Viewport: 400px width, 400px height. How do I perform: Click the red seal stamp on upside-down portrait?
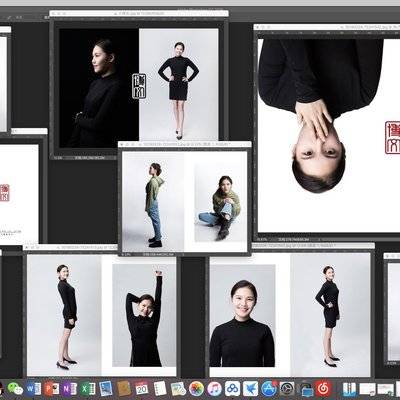point(392,137)
